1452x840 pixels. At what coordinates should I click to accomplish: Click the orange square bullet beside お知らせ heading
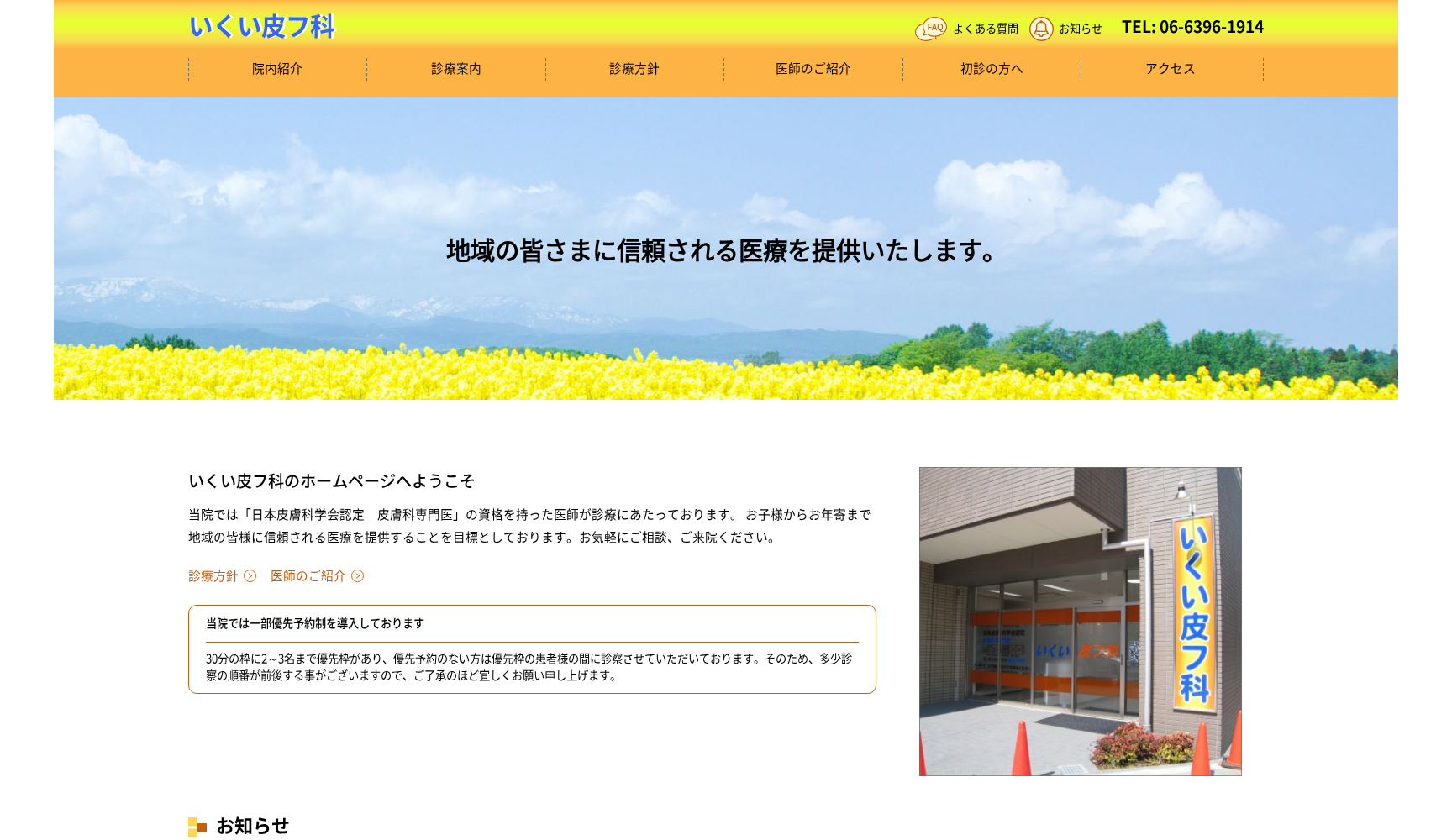[x=197, y=827]
